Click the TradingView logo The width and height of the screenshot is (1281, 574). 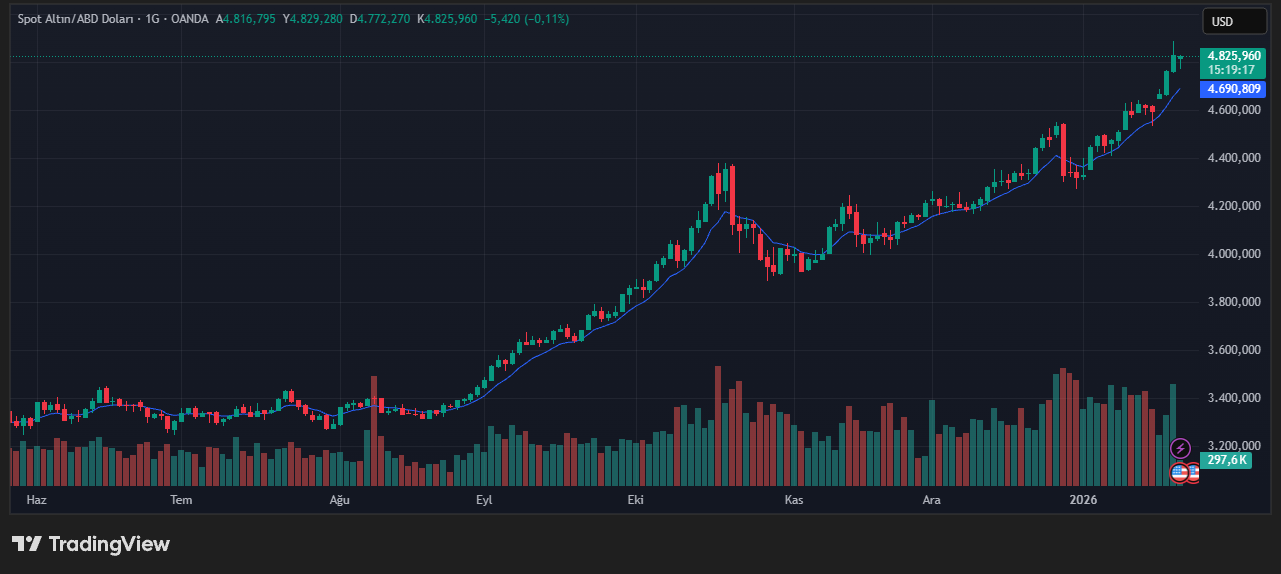click(x=91, y=544)
